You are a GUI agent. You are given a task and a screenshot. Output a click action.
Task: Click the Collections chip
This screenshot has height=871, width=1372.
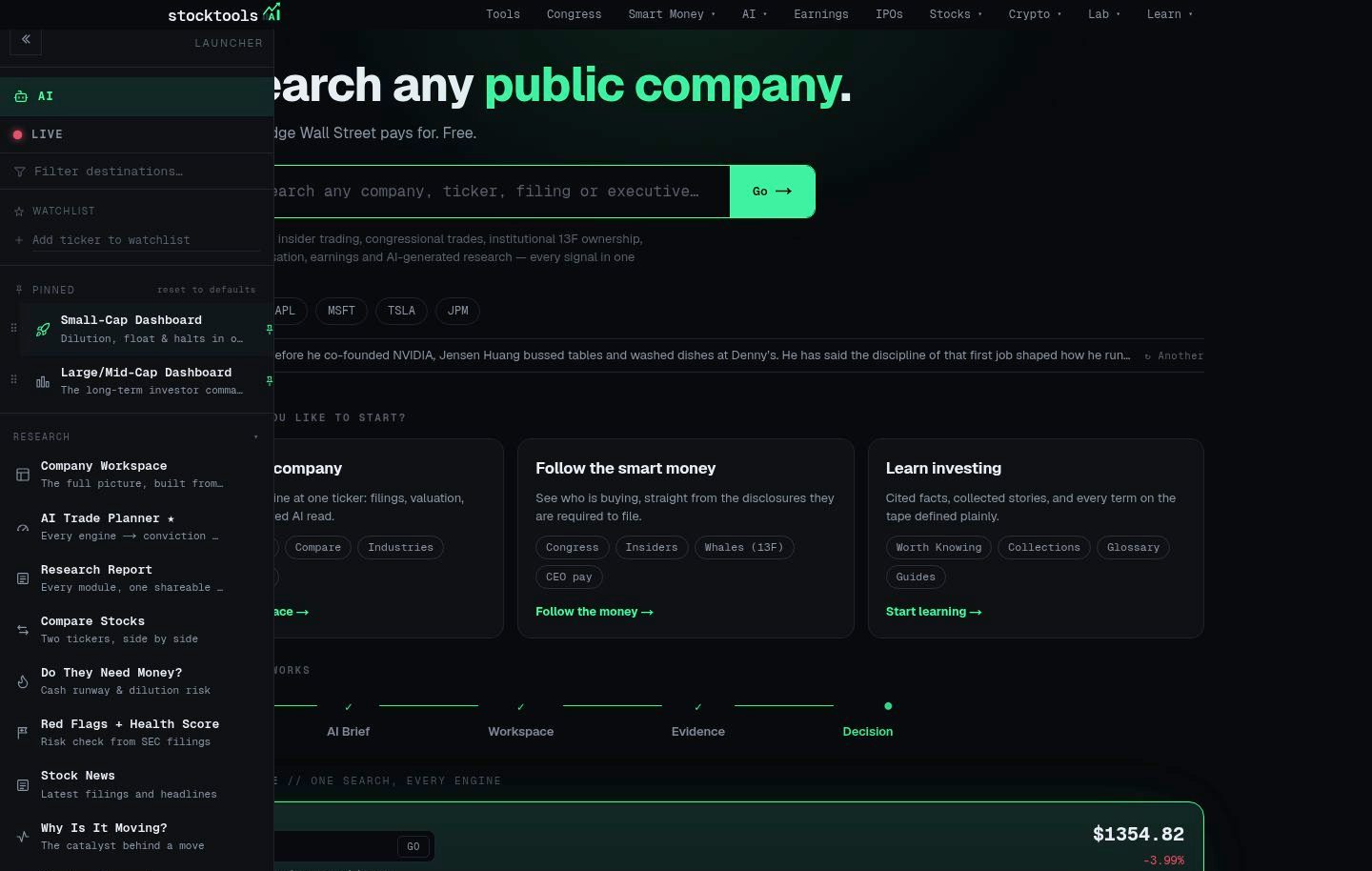click(1044, 548)
